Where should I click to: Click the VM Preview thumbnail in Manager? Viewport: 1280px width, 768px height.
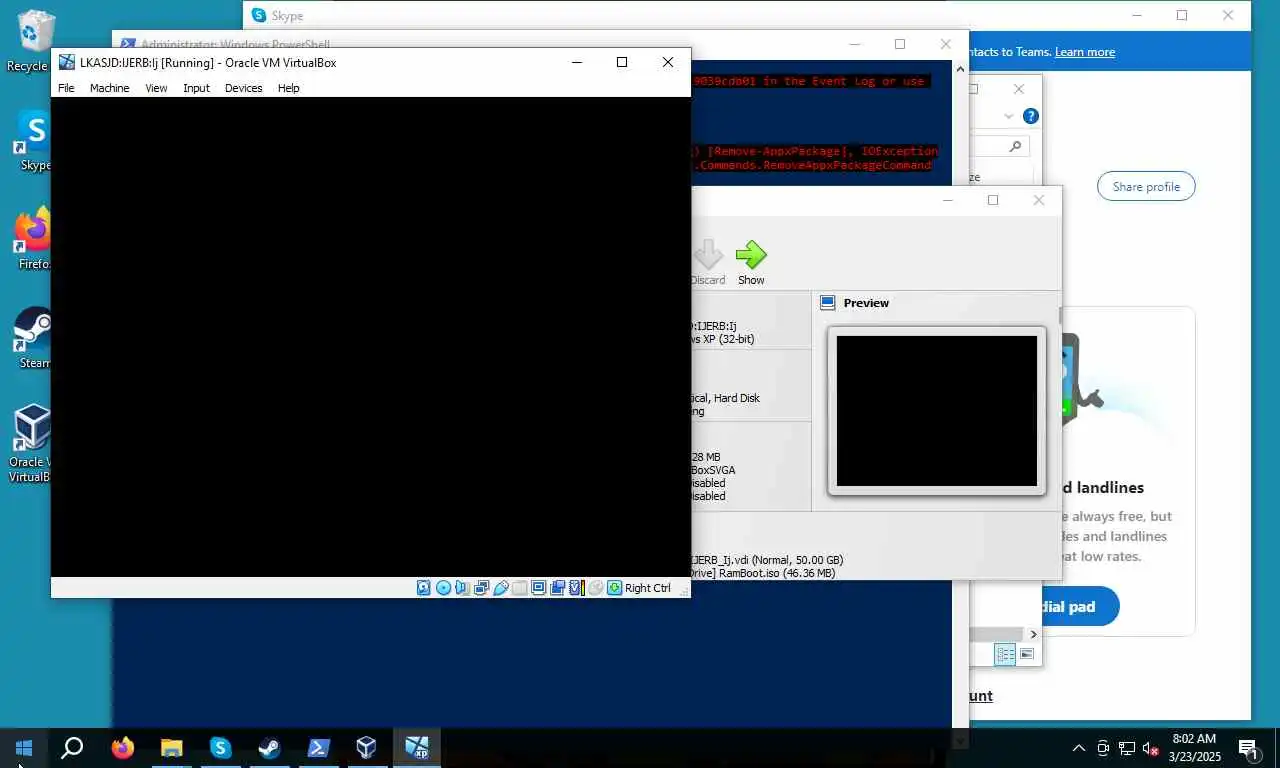936,410
